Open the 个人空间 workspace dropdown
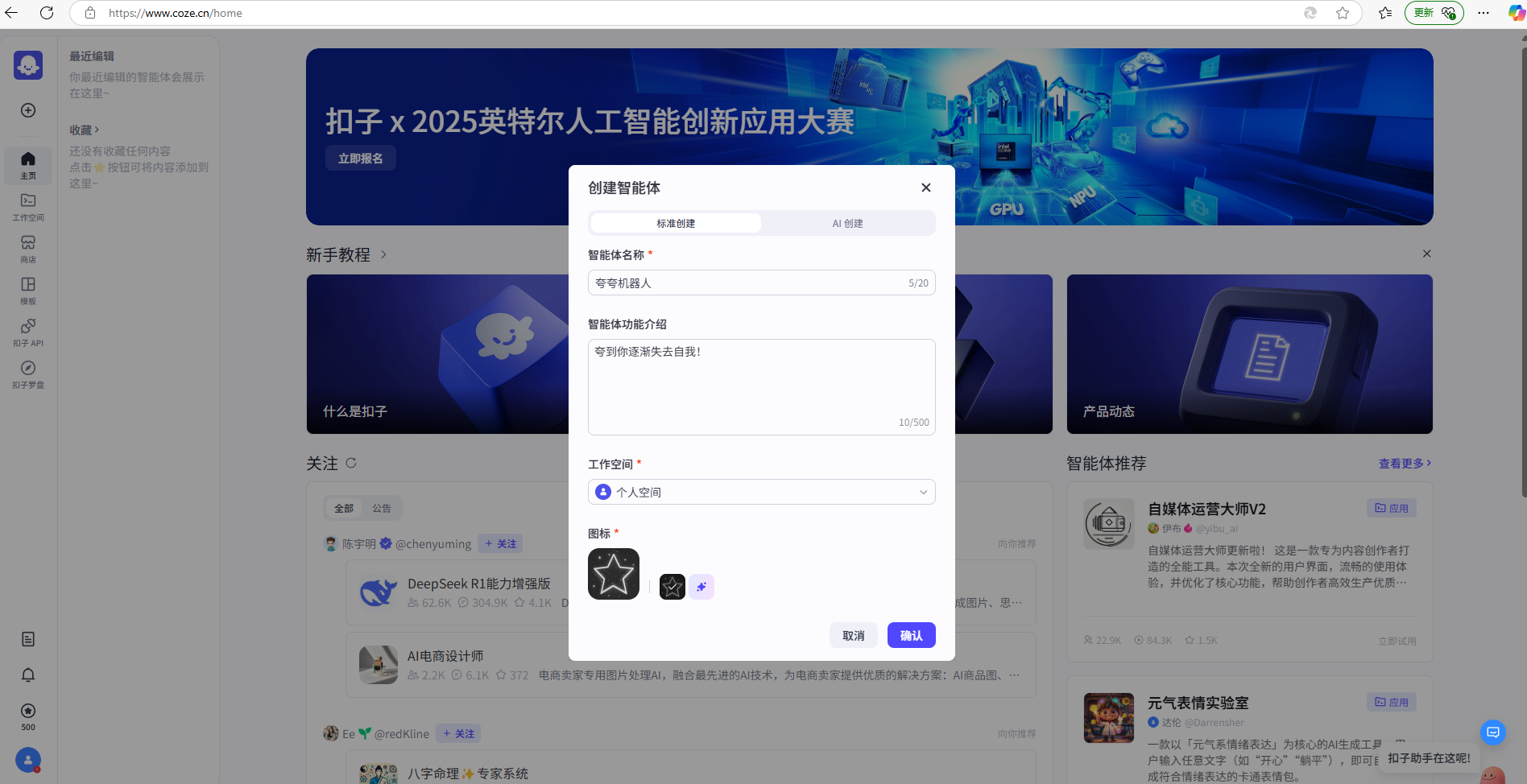The image size is (1527, 784). [762, 492]
